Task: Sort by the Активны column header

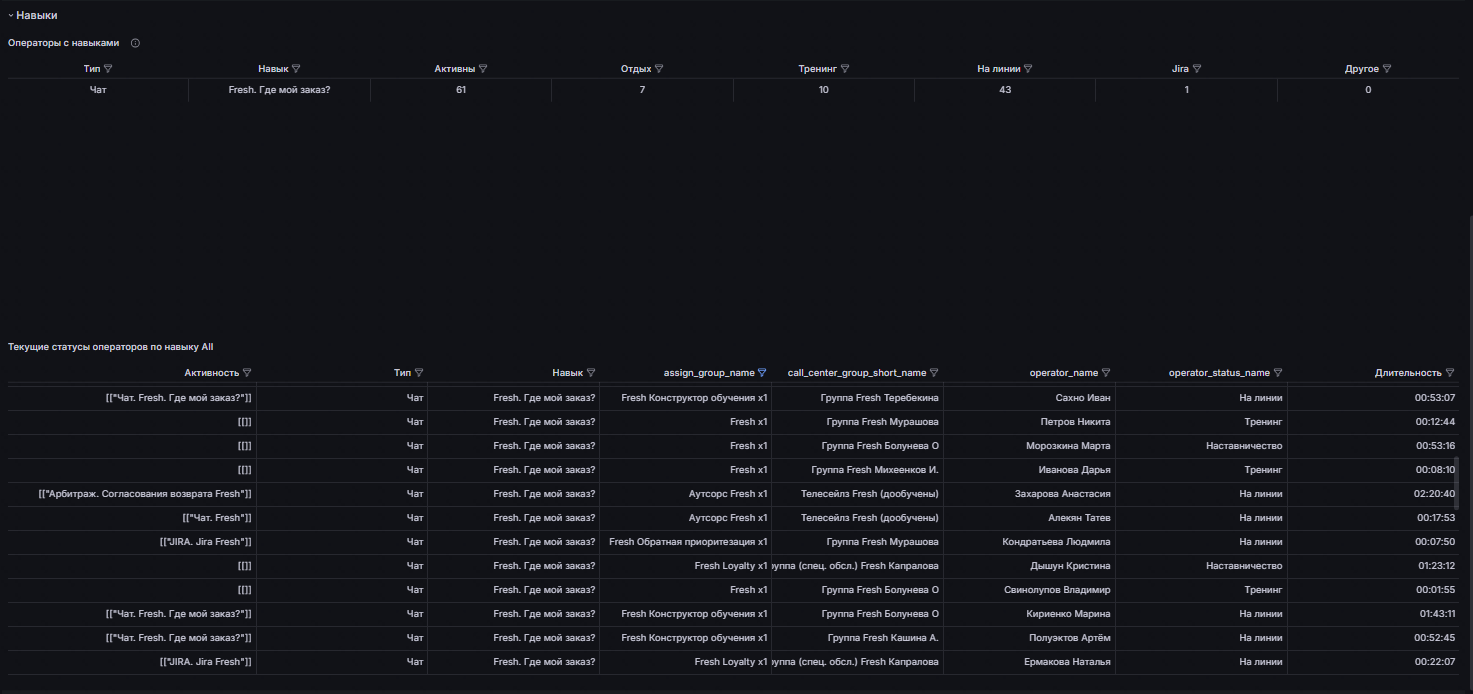Action: (455, 69)
